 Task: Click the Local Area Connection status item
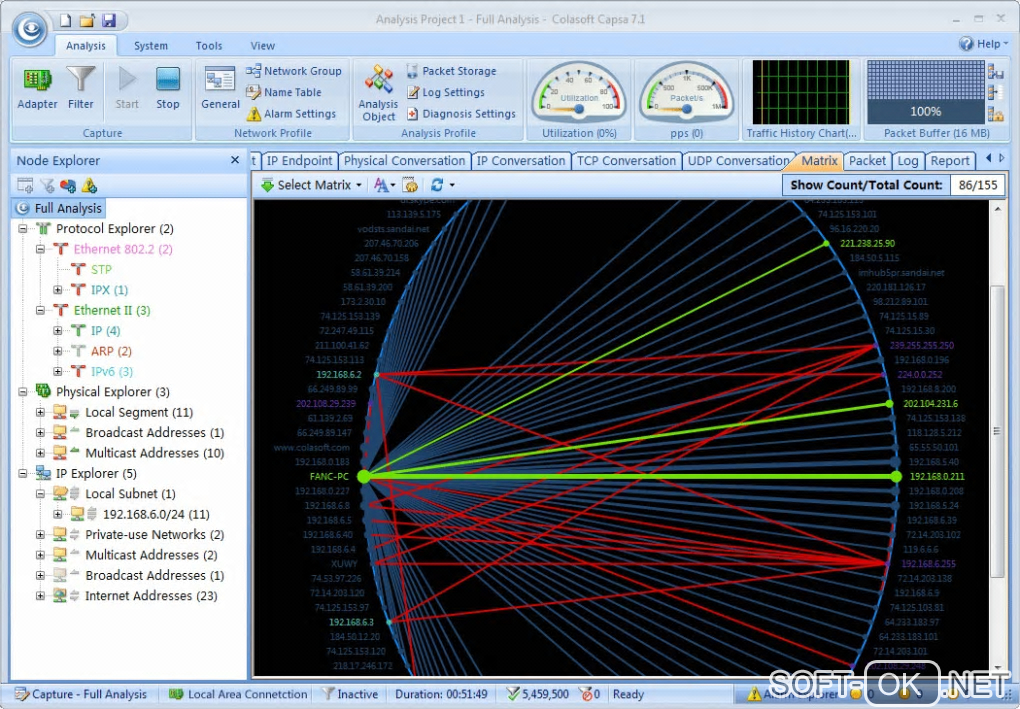[x=238, y=694]
